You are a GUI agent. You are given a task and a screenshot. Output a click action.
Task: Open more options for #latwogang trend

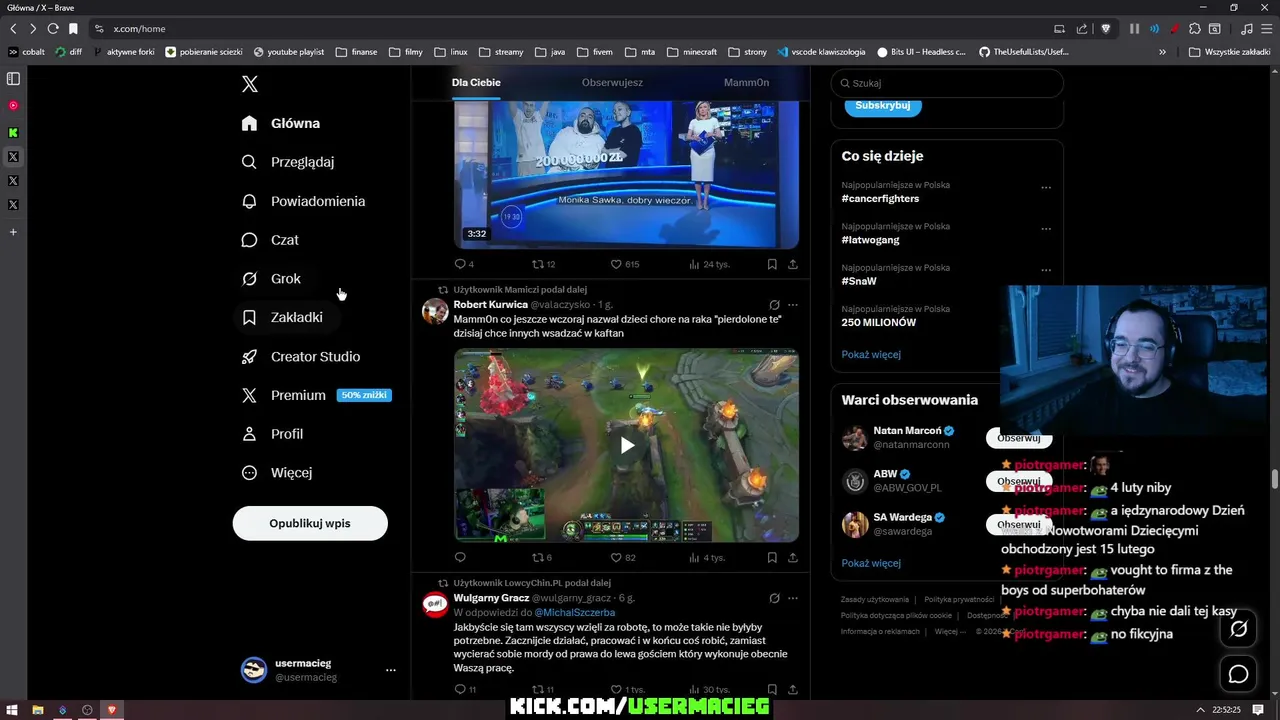point(1046,228)
